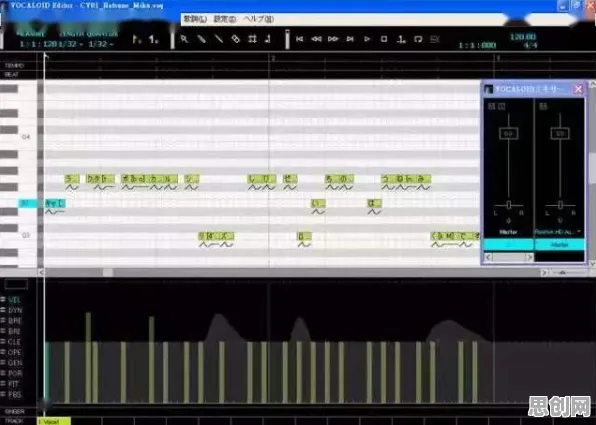Click the BEAT row label
The width and height of the screenshot is (596, 425).
[11, 75]
